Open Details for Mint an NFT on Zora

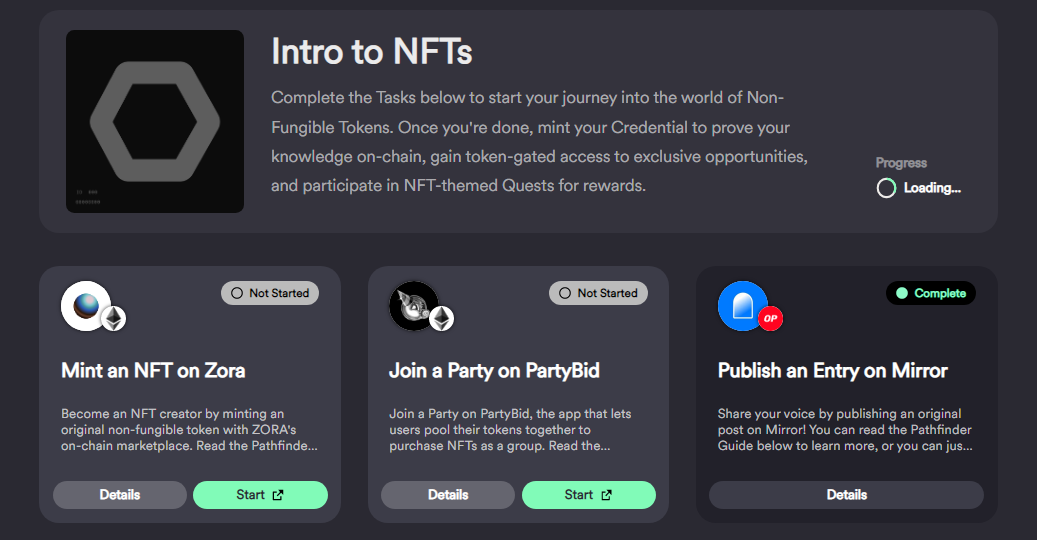(x=120, y=495)
